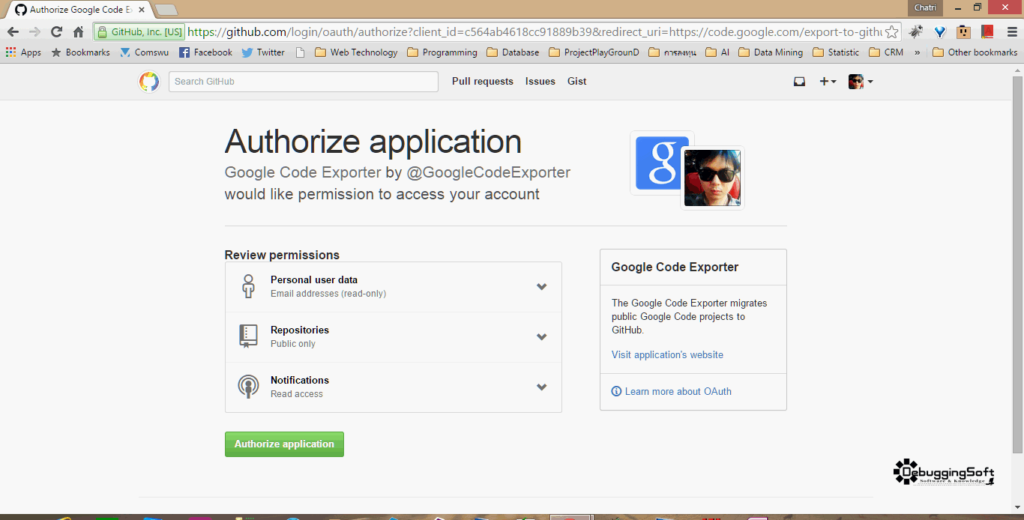The height and width of the screenshot is (520, 1024).
Task: Open the Programming bookmark folder
Action: [x=442, y=52]
